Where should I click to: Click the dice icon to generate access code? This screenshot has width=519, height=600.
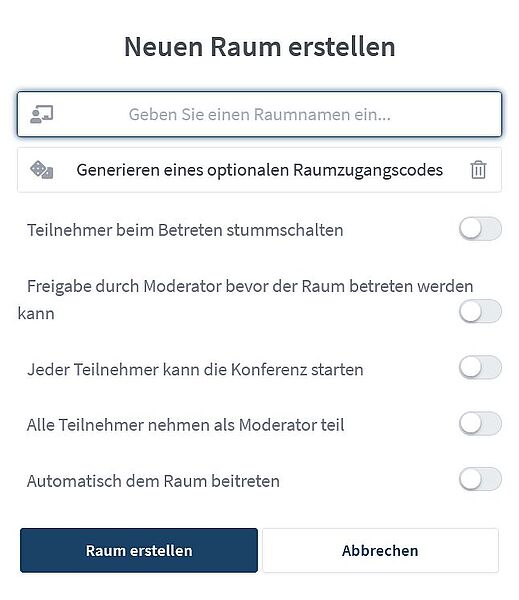point(42,170)
